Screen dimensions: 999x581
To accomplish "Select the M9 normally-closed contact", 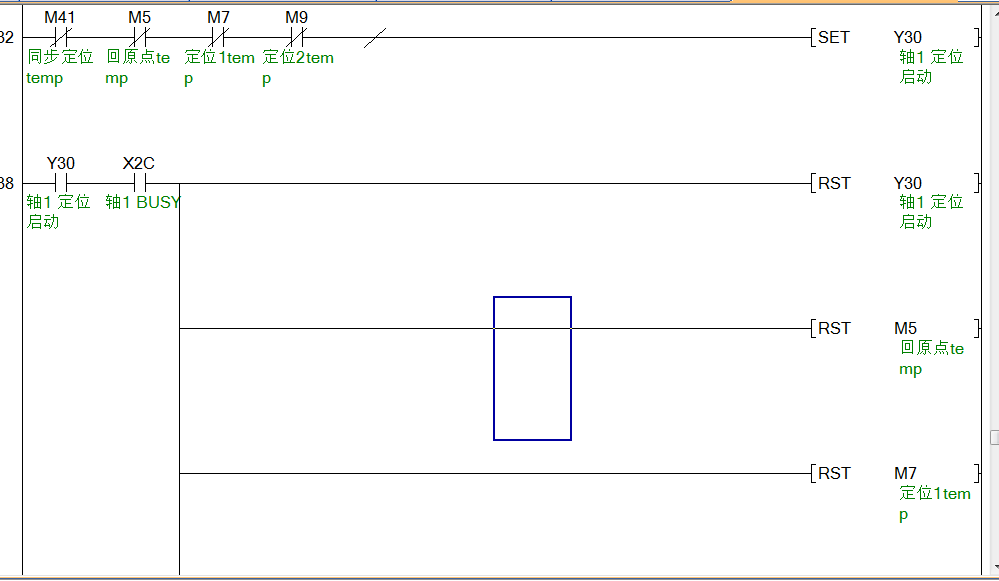I will 296,38.
